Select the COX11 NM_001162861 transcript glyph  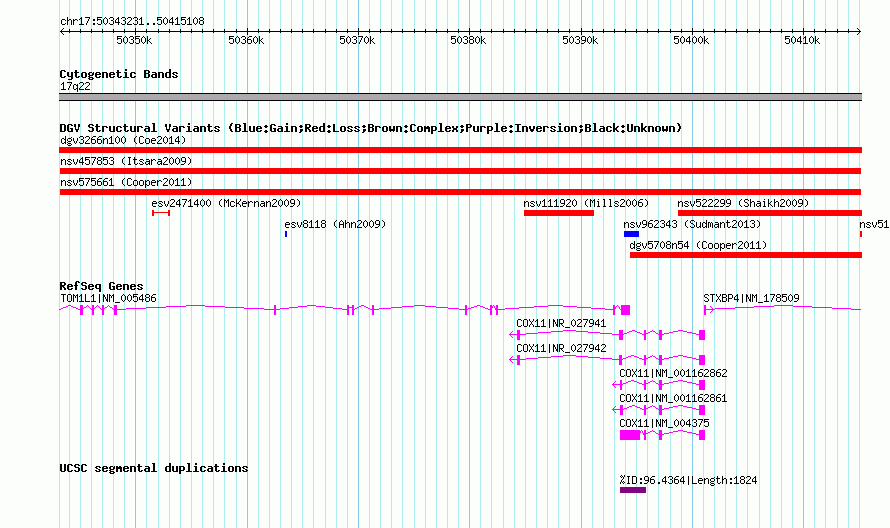pos(659,410)
